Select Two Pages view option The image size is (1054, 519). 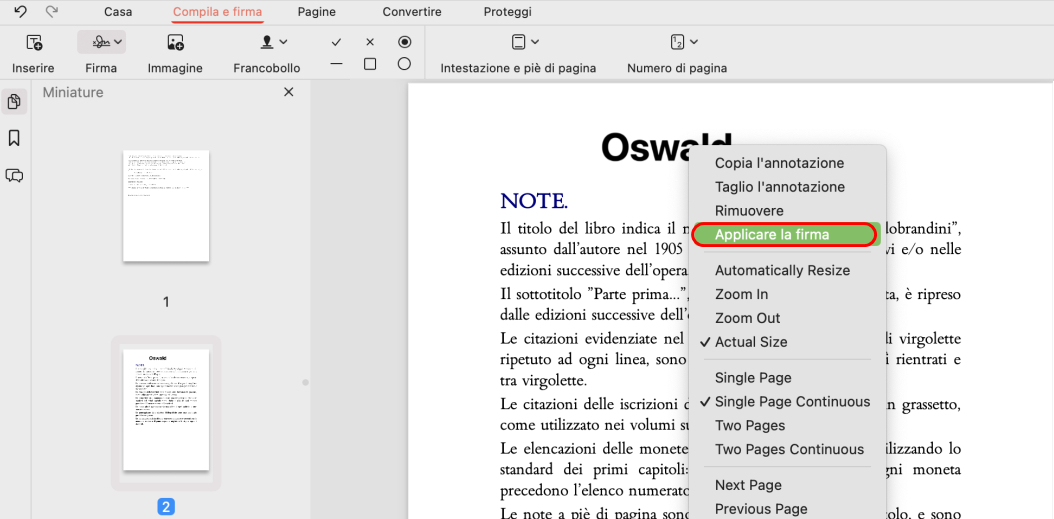click(x=749, y=425)
